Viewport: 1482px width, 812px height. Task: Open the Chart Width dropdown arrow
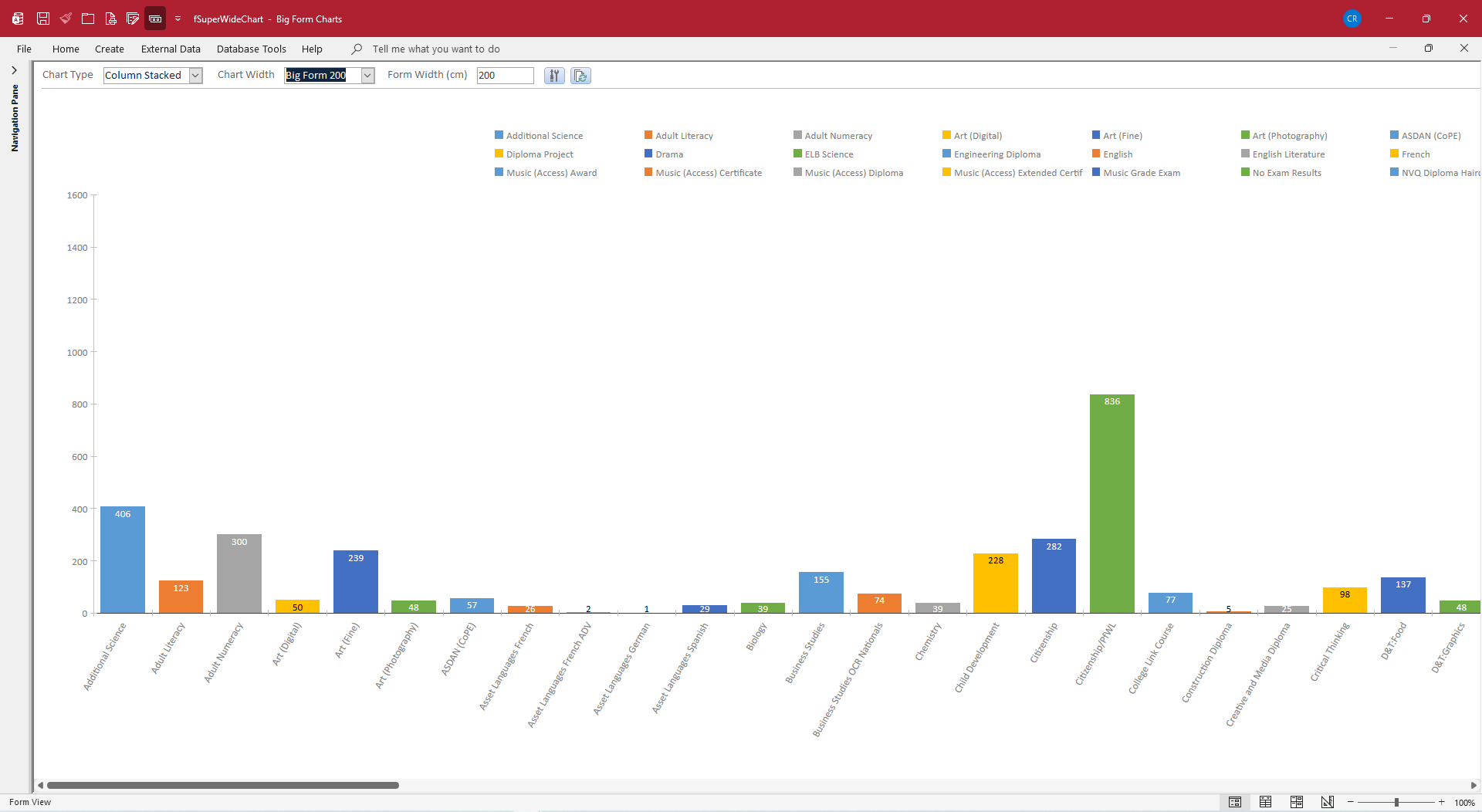(x=367, y=76)
